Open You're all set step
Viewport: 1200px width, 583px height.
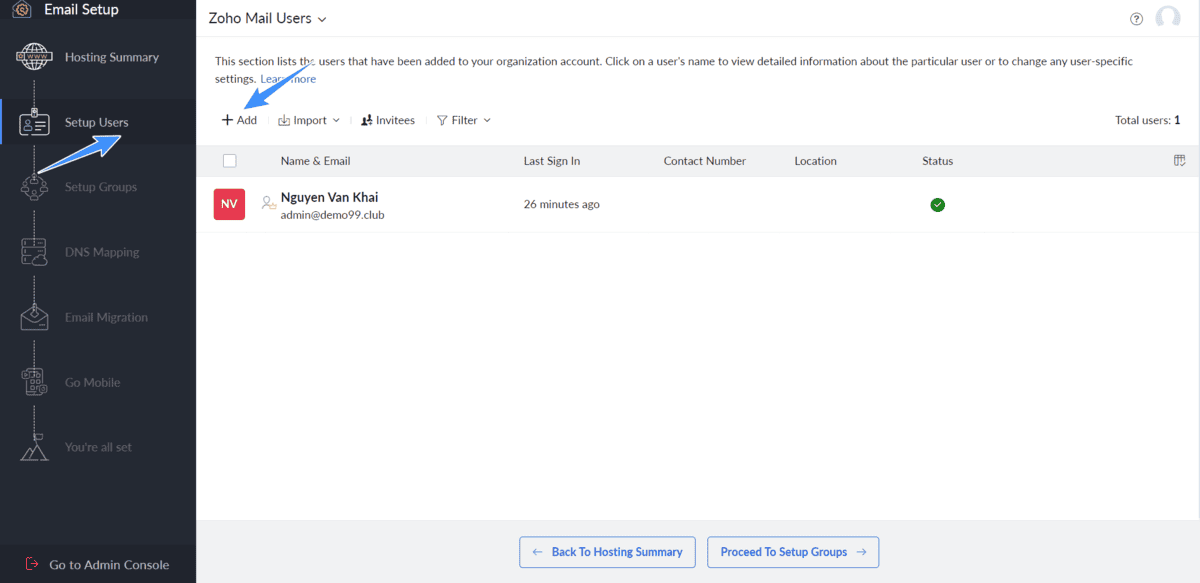click(x=98, y=447)
